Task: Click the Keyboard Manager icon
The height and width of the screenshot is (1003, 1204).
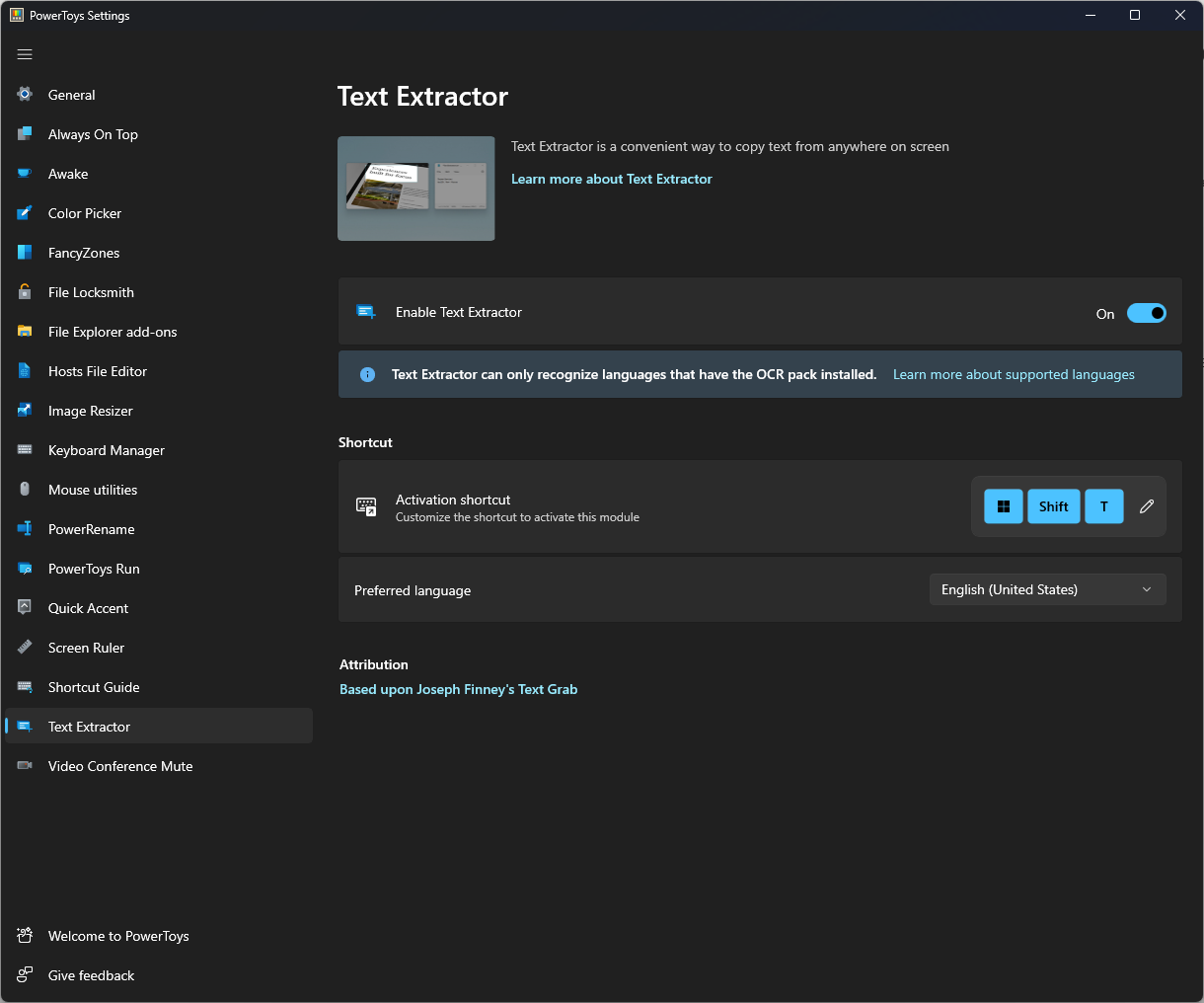Action: pos(24,450)
